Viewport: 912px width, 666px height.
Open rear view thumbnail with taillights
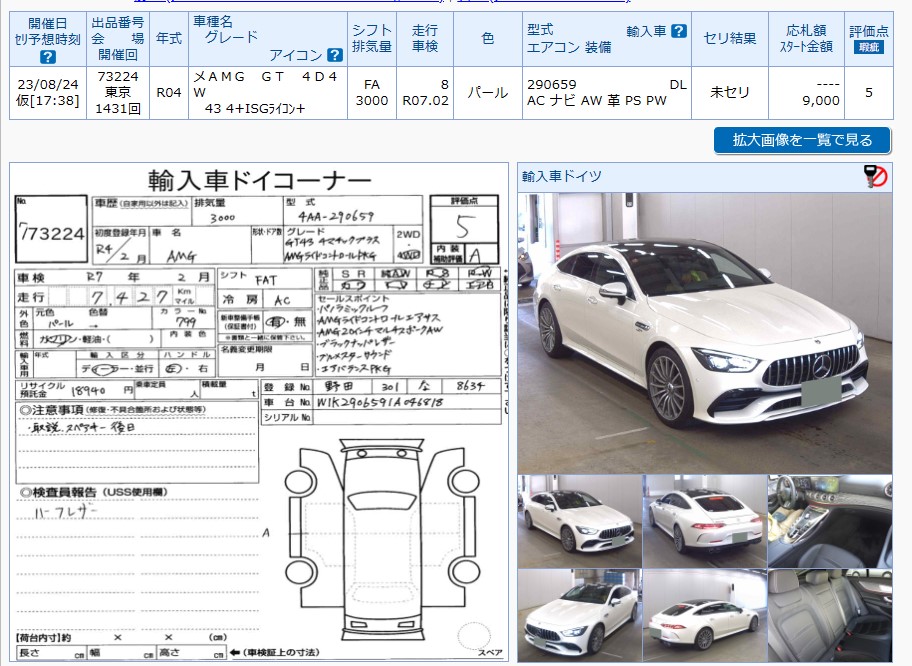(x=704, y=521)
